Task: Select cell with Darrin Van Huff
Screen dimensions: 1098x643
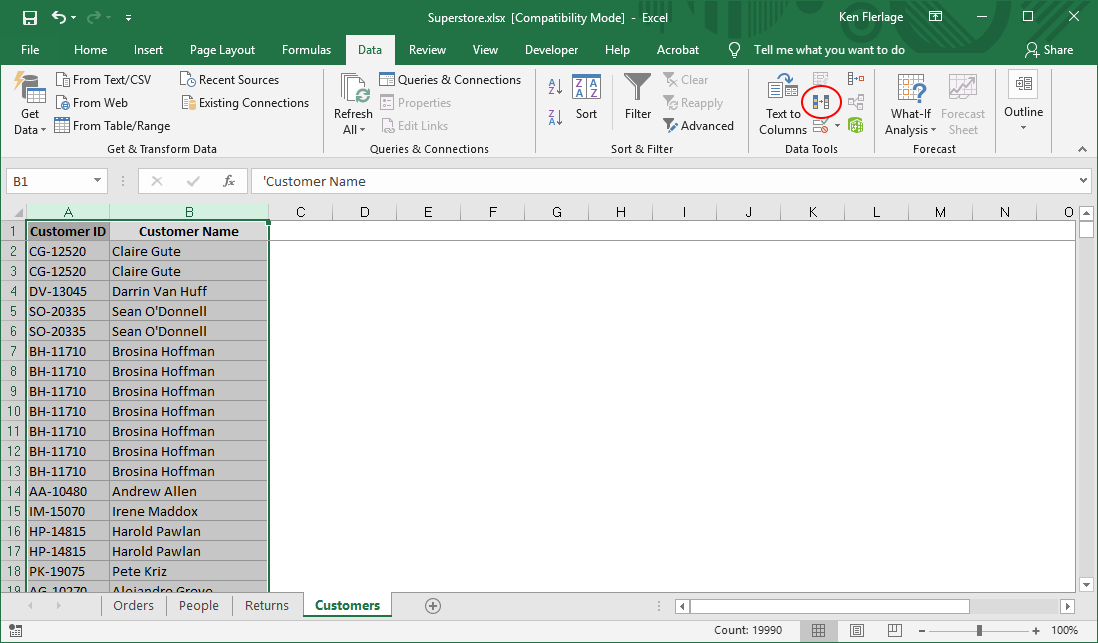Action: tap(188, 291)
